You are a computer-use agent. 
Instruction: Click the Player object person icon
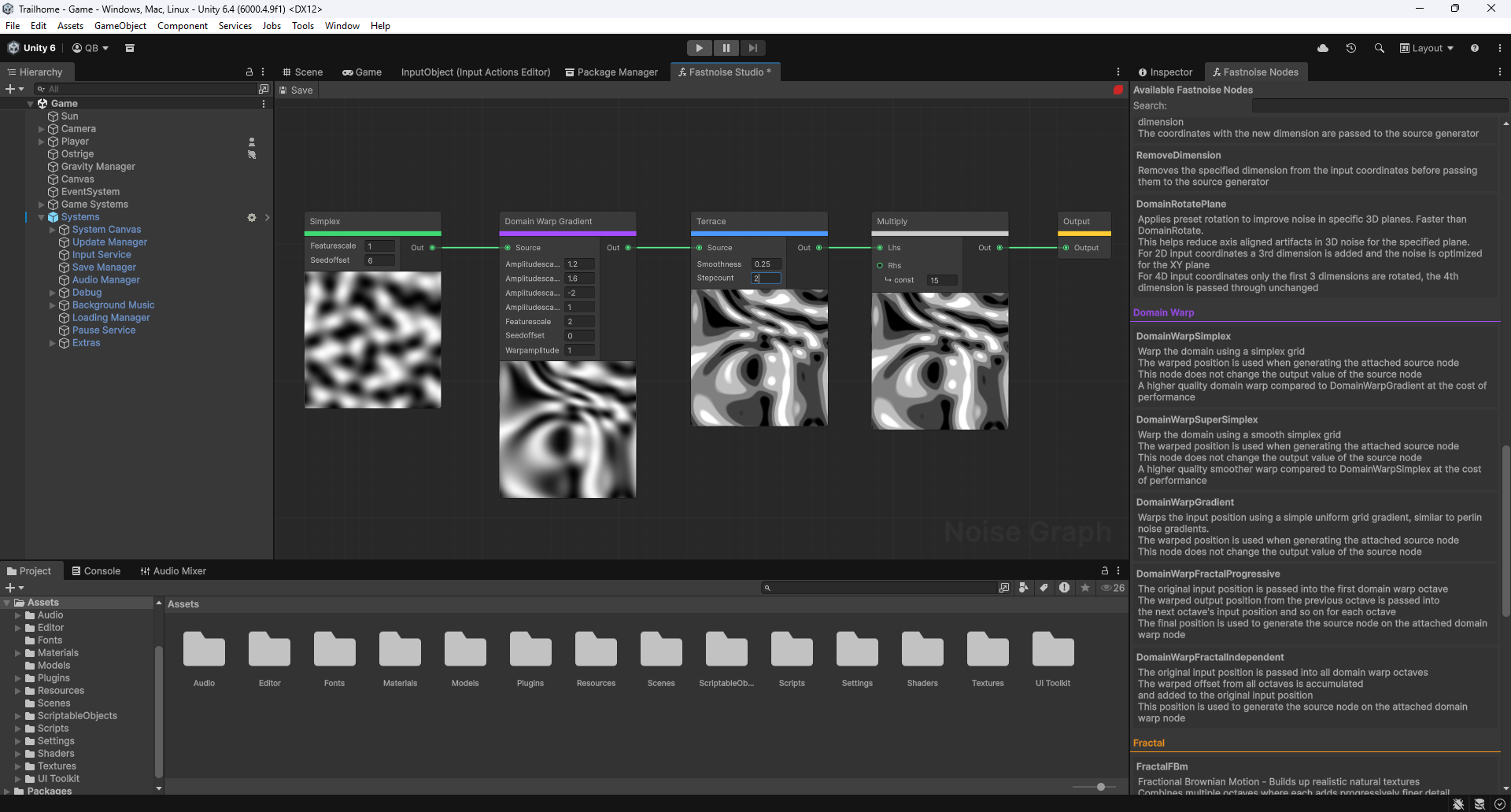tap(252, 142)
